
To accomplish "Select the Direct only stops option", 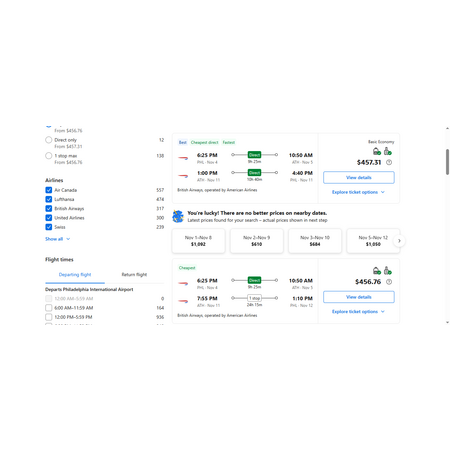I will (49, 140).
